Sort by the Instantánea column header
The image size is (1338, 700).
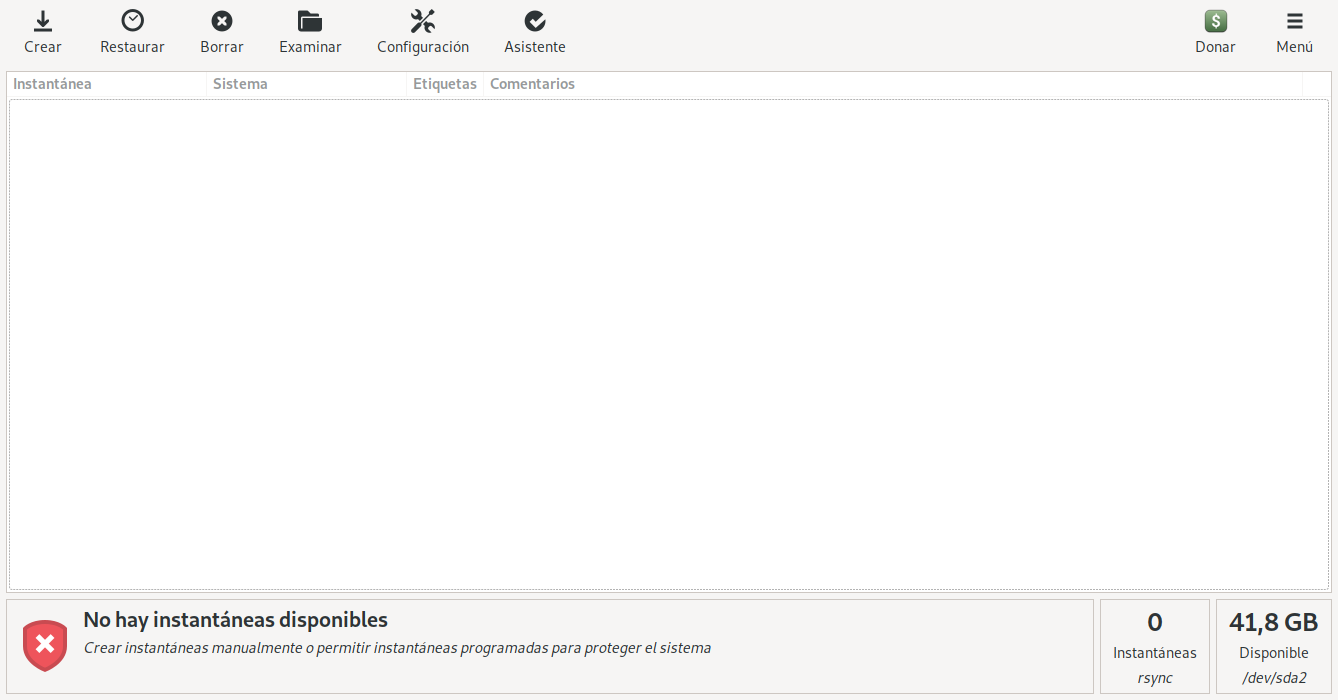(53, 84)
